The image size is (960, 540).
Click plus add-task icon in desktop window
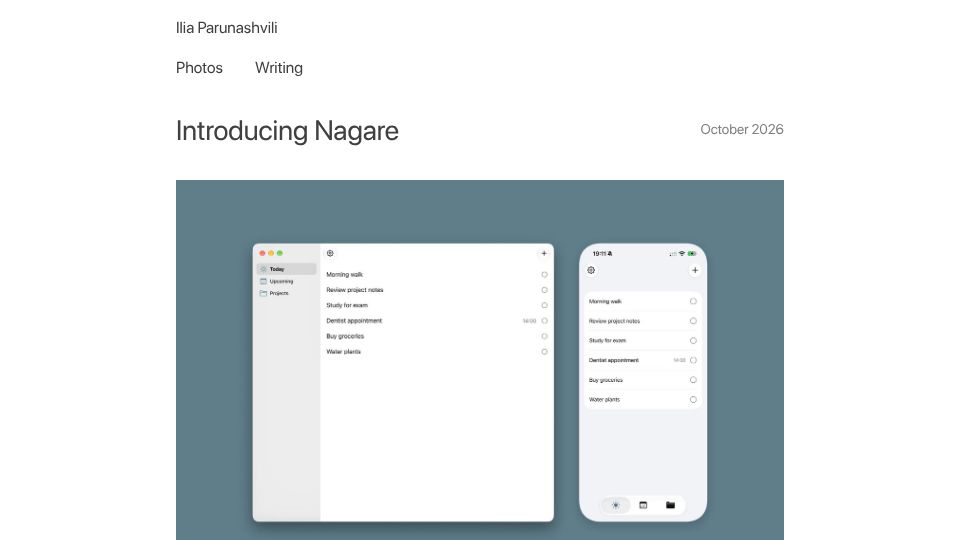coord(544,253)
